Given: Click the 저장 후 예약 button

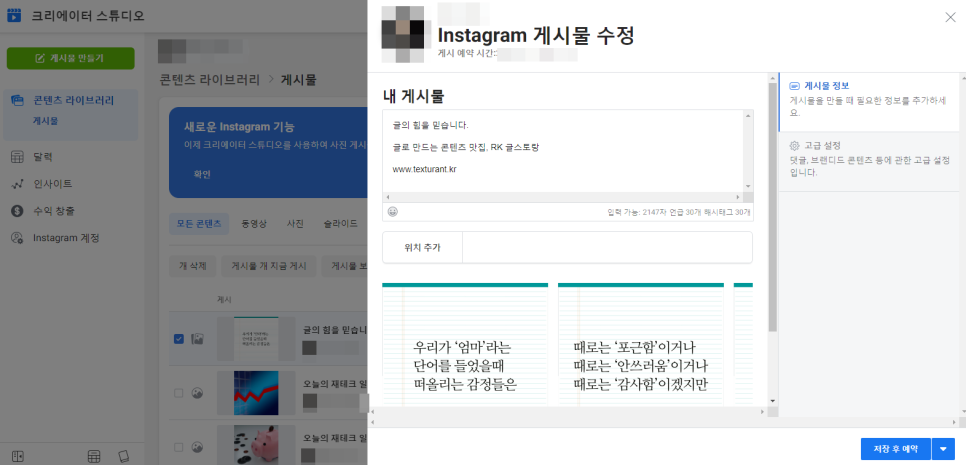Looking at the screenshot, I should coord(895,449).
